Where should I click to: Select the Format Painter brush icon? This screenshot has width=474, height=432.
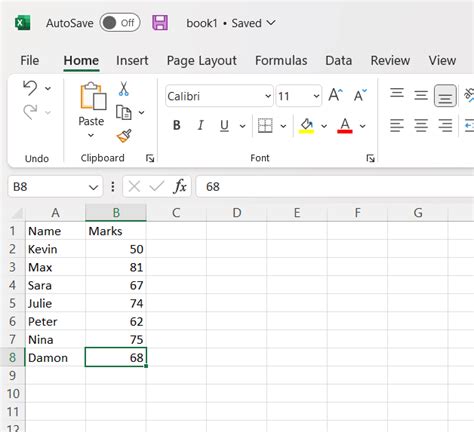(x=124, y=136)
